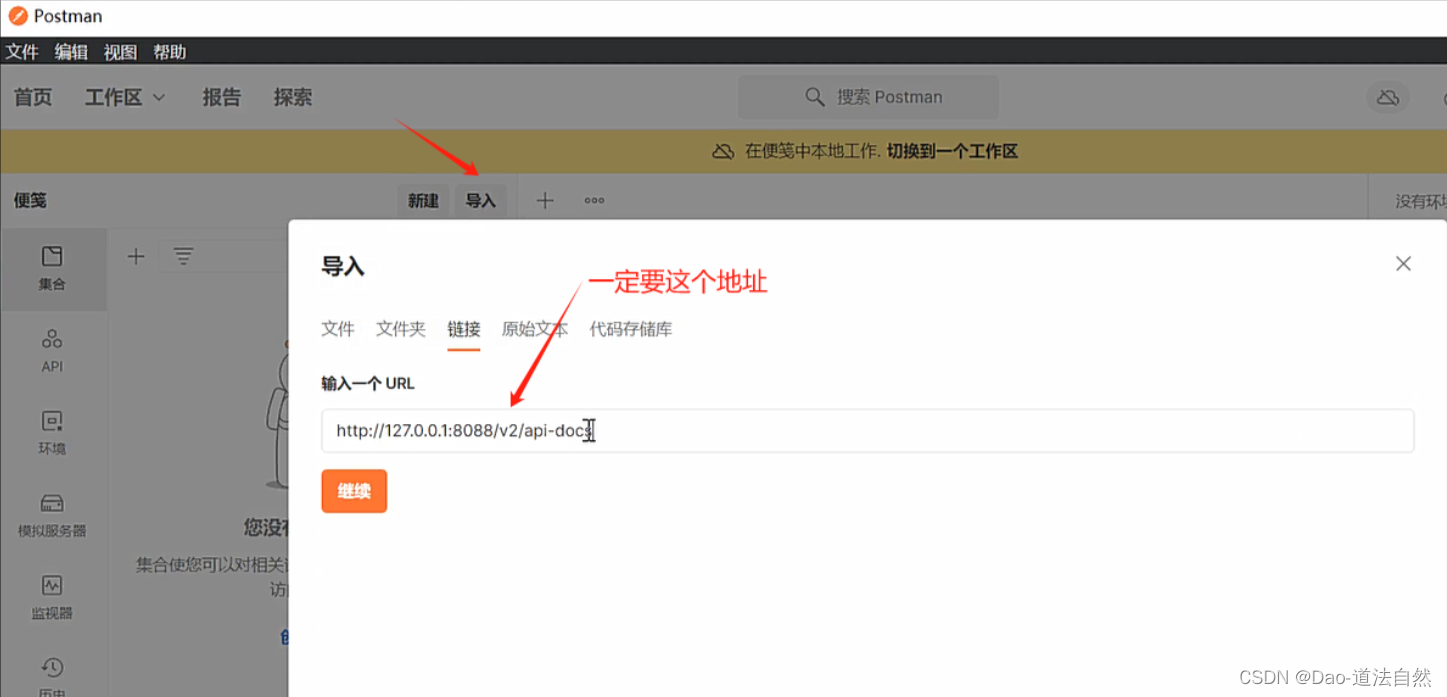Switch to the 链接 import tab

(464, 329)
